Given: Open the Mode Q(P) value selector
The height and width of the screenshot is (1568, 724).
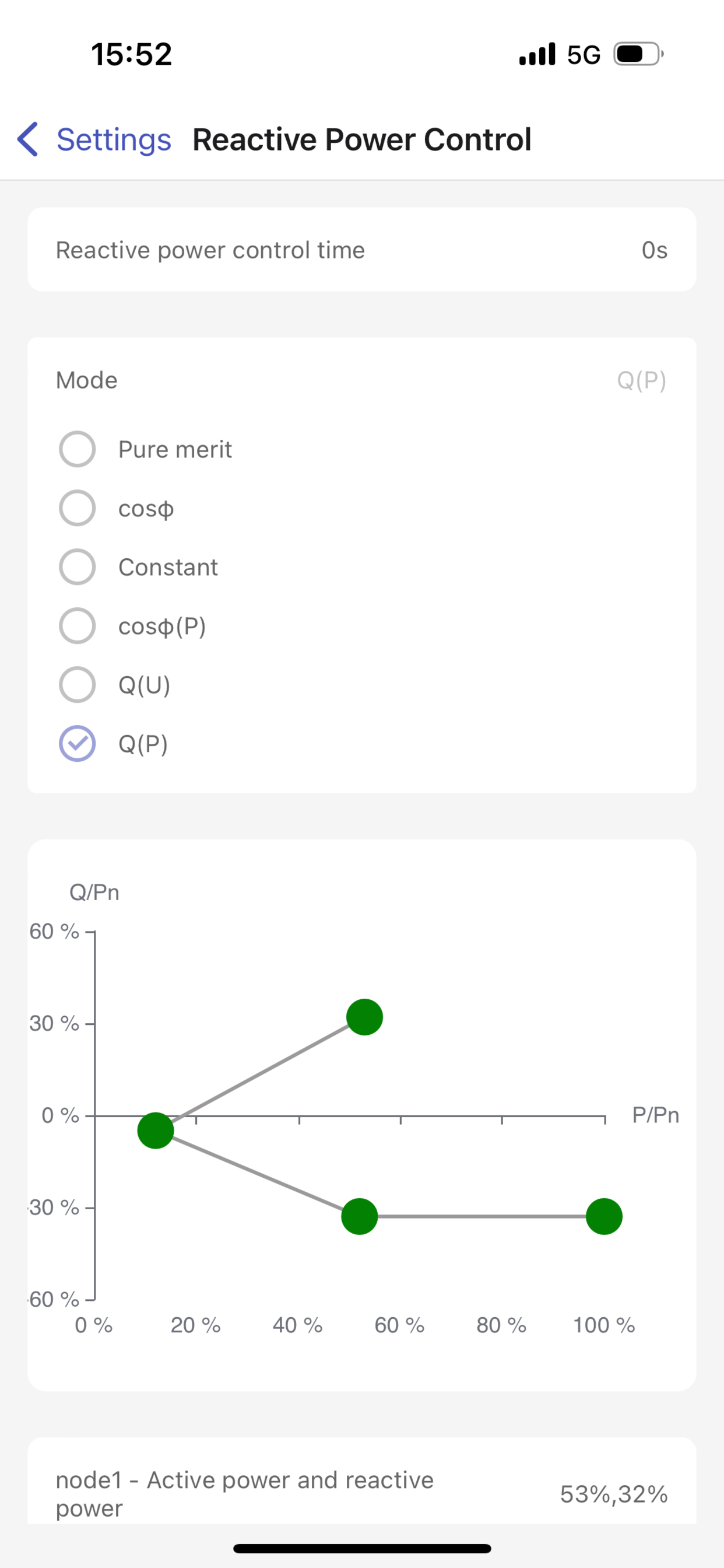Looking at the screenshot, I should click(x=642, y=380).
